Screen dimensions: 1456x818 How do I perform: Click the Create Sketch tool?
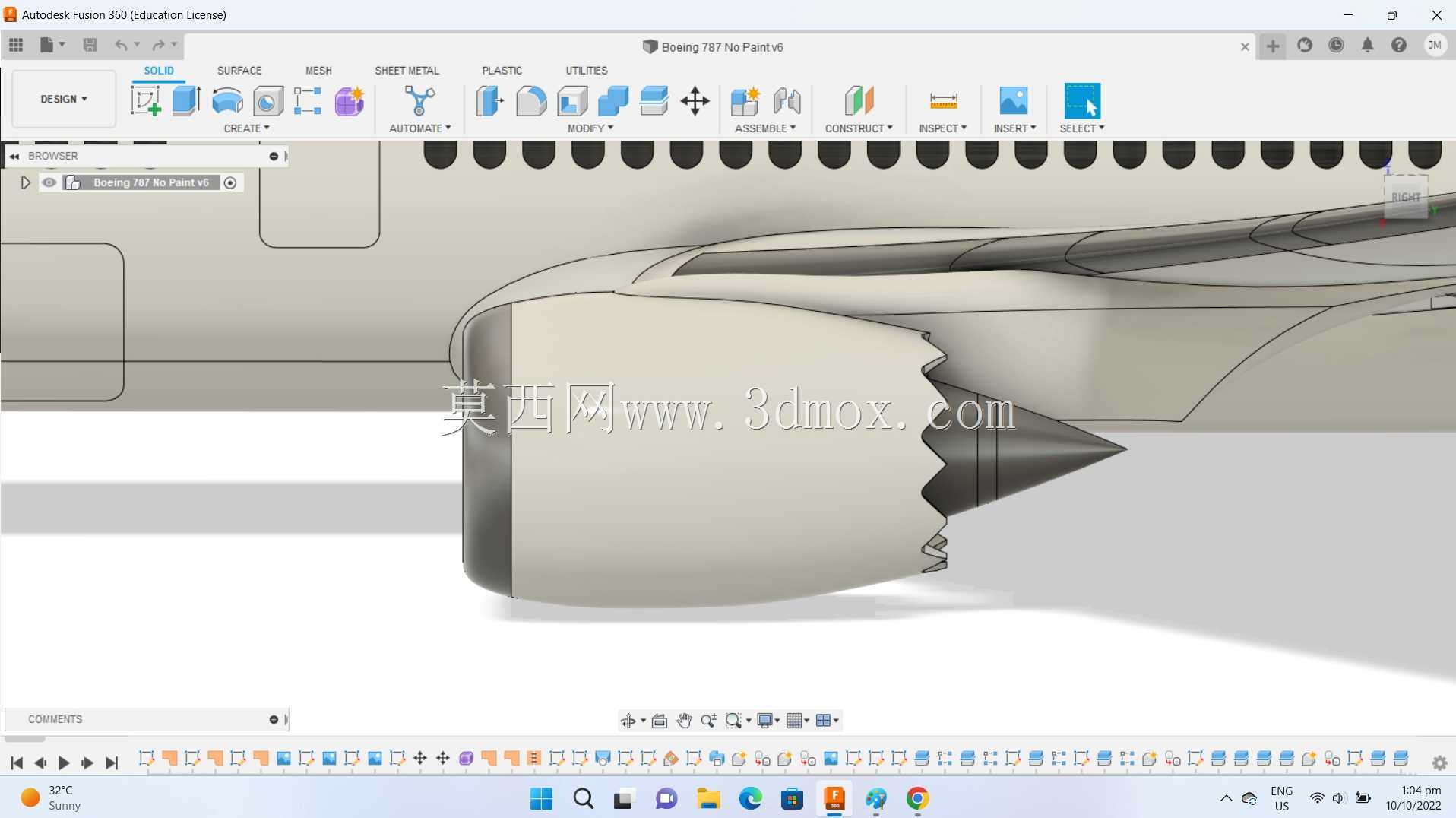pos(145,100)
